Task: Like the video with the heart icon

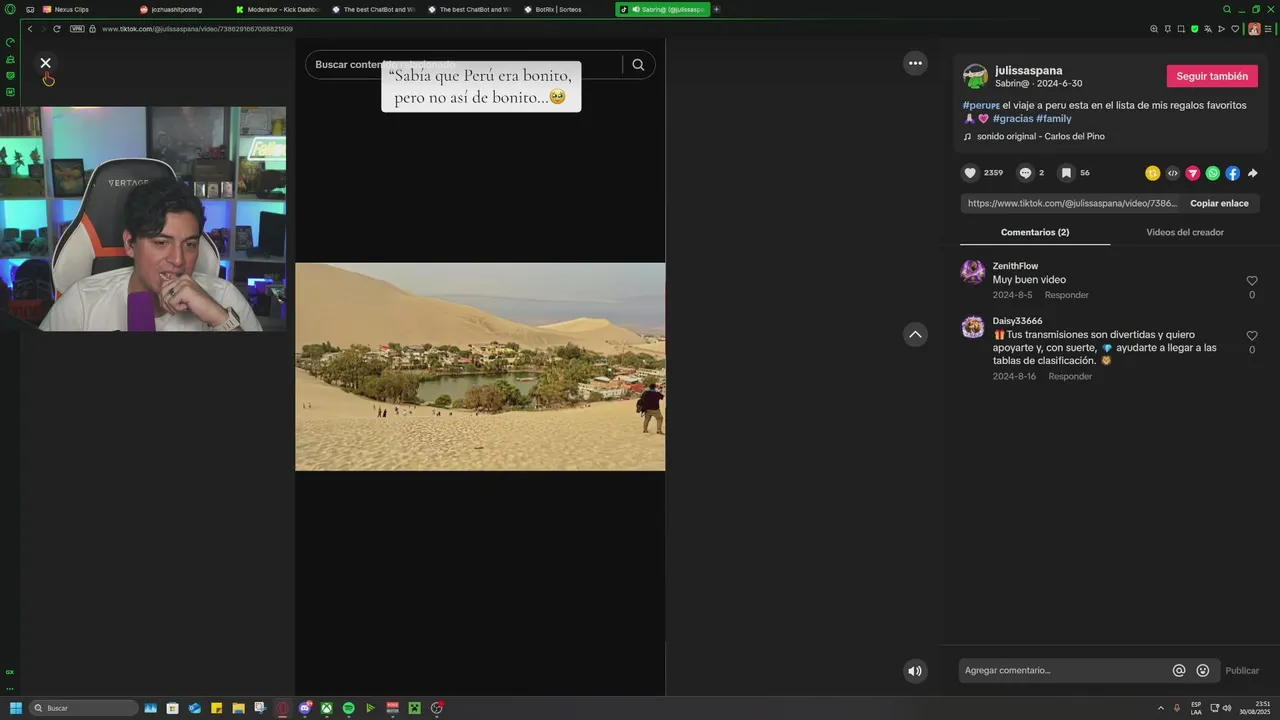Action: pos(970,173)
